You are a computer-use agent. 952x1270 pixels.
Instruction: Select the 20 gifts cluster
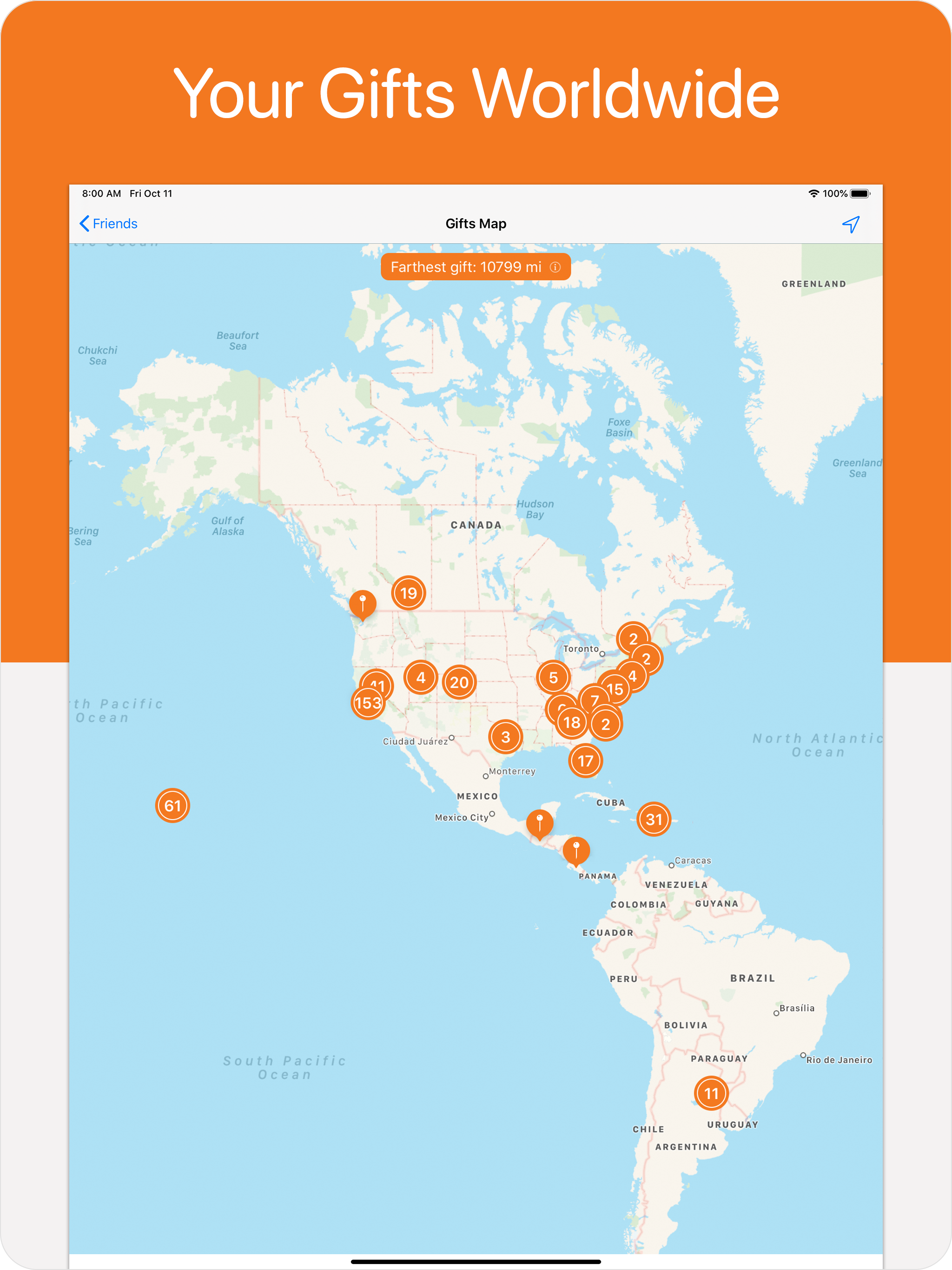click(459, 682)
